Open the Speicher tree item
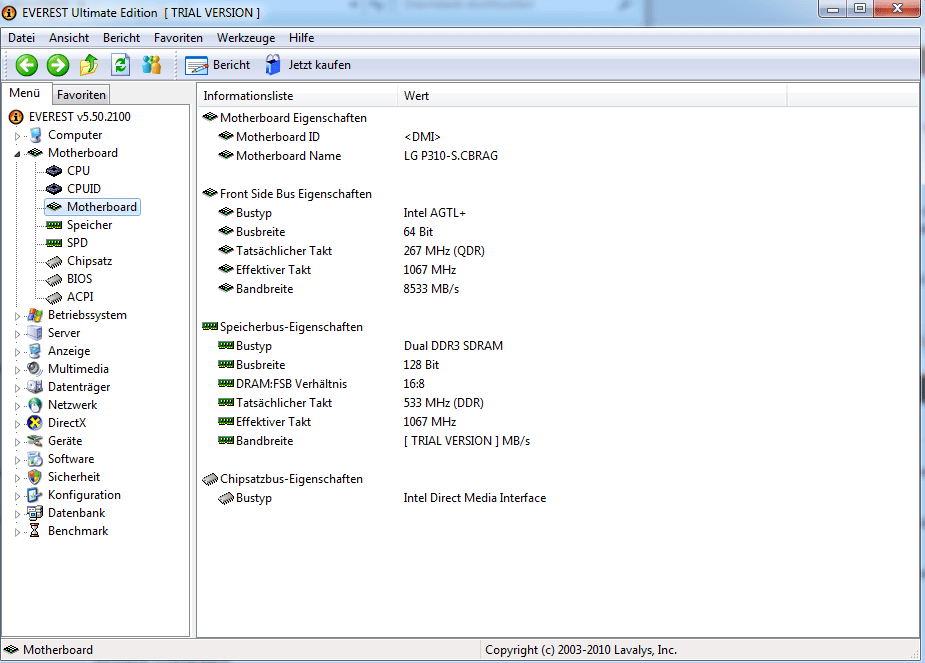Image resolution: width=925 pixels, height=663 pixels. click(x=89, y=225)
